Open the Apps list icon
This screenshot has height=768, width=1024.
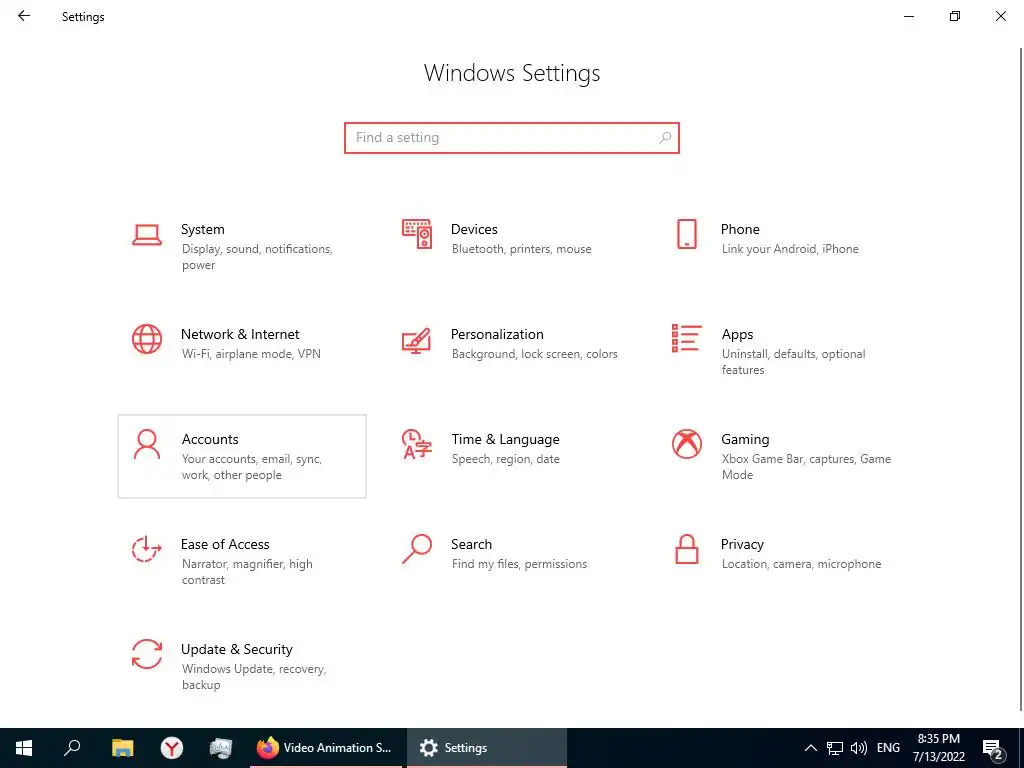pos(687,338)
